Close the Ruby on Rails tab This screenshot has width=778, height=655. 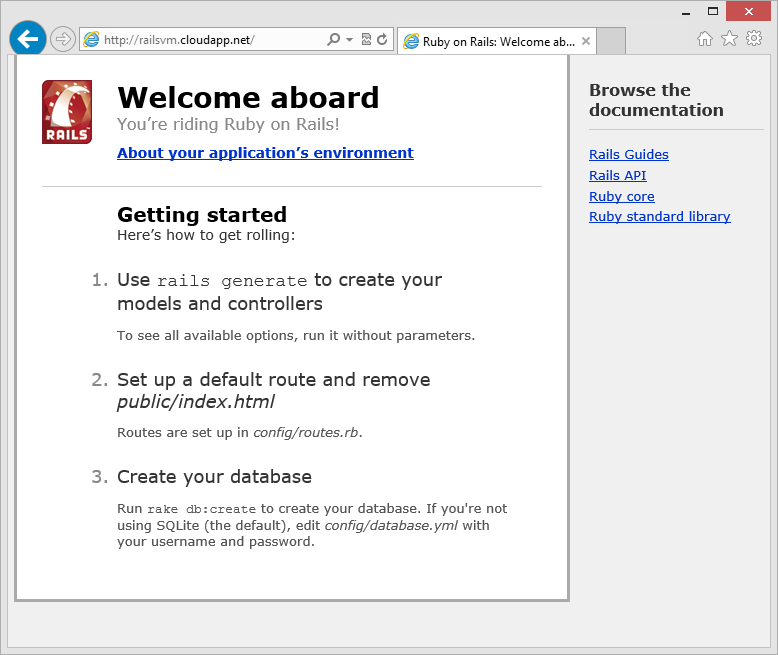coord(585,41)
